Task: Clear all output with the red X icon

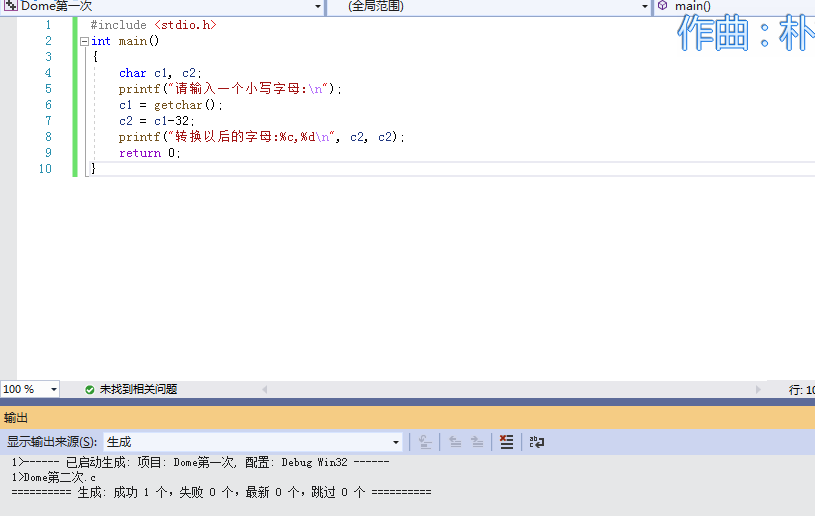Action: 506,442
